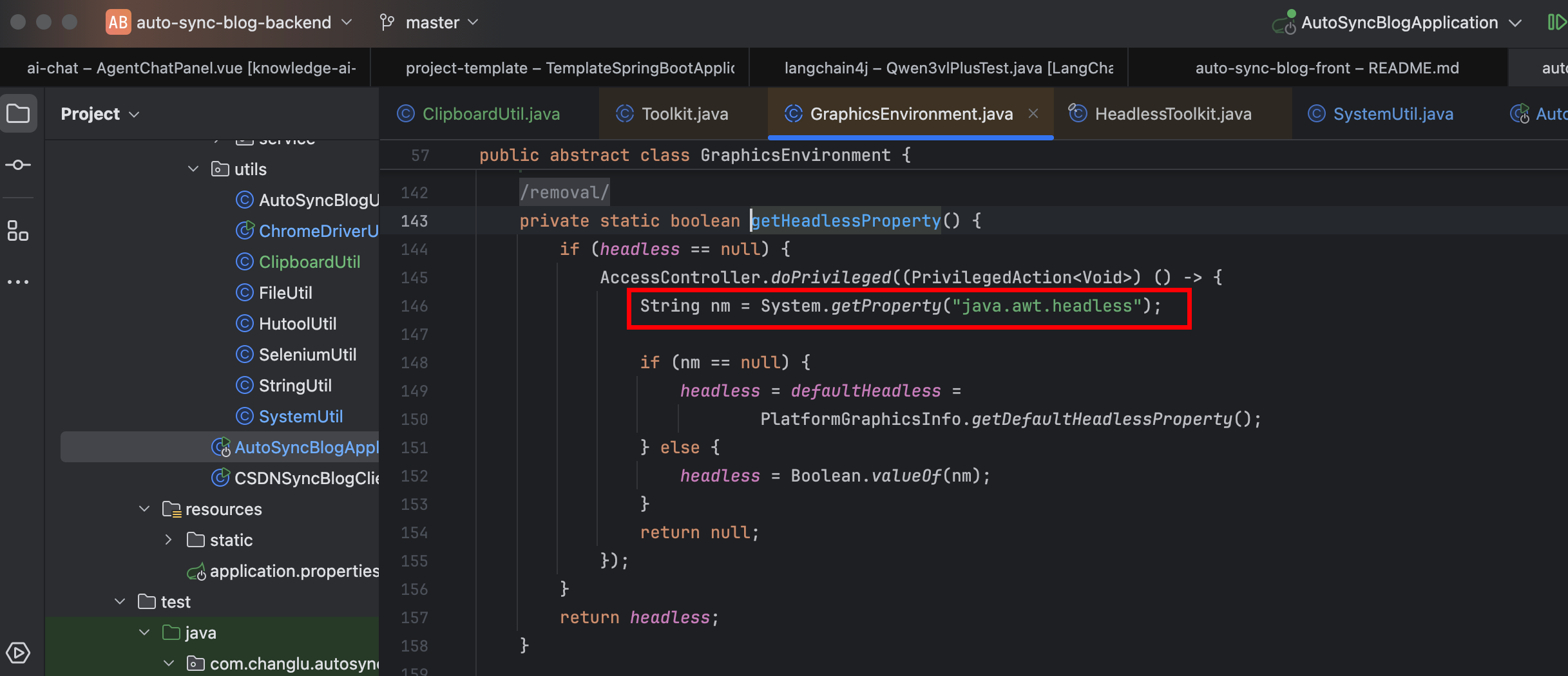This screenshot has height=676, width=1568.
Task: Show more tool windows ellipsis icon
Action: tap(18, 282)
